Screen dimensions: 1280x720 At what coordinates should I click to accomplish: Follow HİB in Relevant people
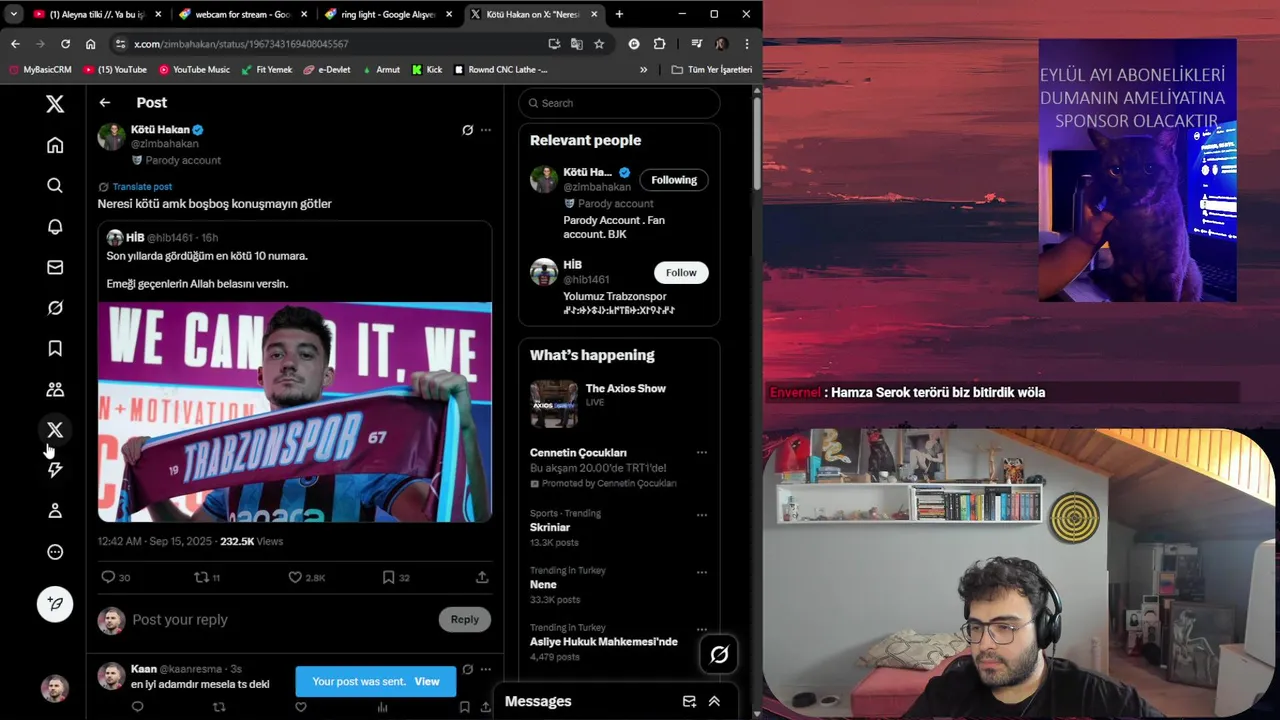pos(681,272)
